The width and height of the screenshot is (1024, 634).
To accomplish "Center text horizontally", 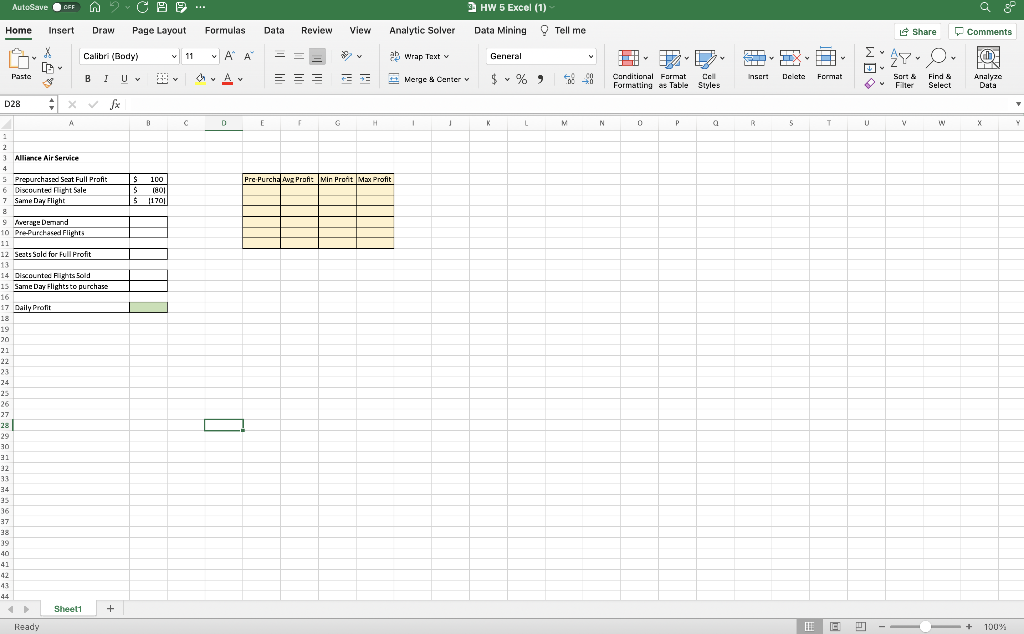I will tap(298, 79).
